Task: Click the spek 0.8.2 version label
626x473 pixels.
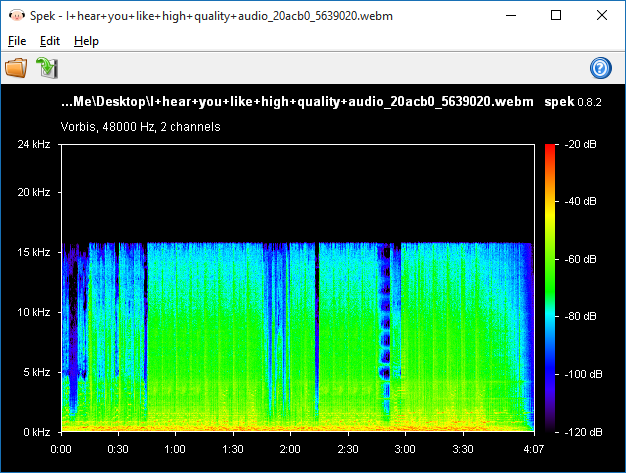Action: click(573, 102)
